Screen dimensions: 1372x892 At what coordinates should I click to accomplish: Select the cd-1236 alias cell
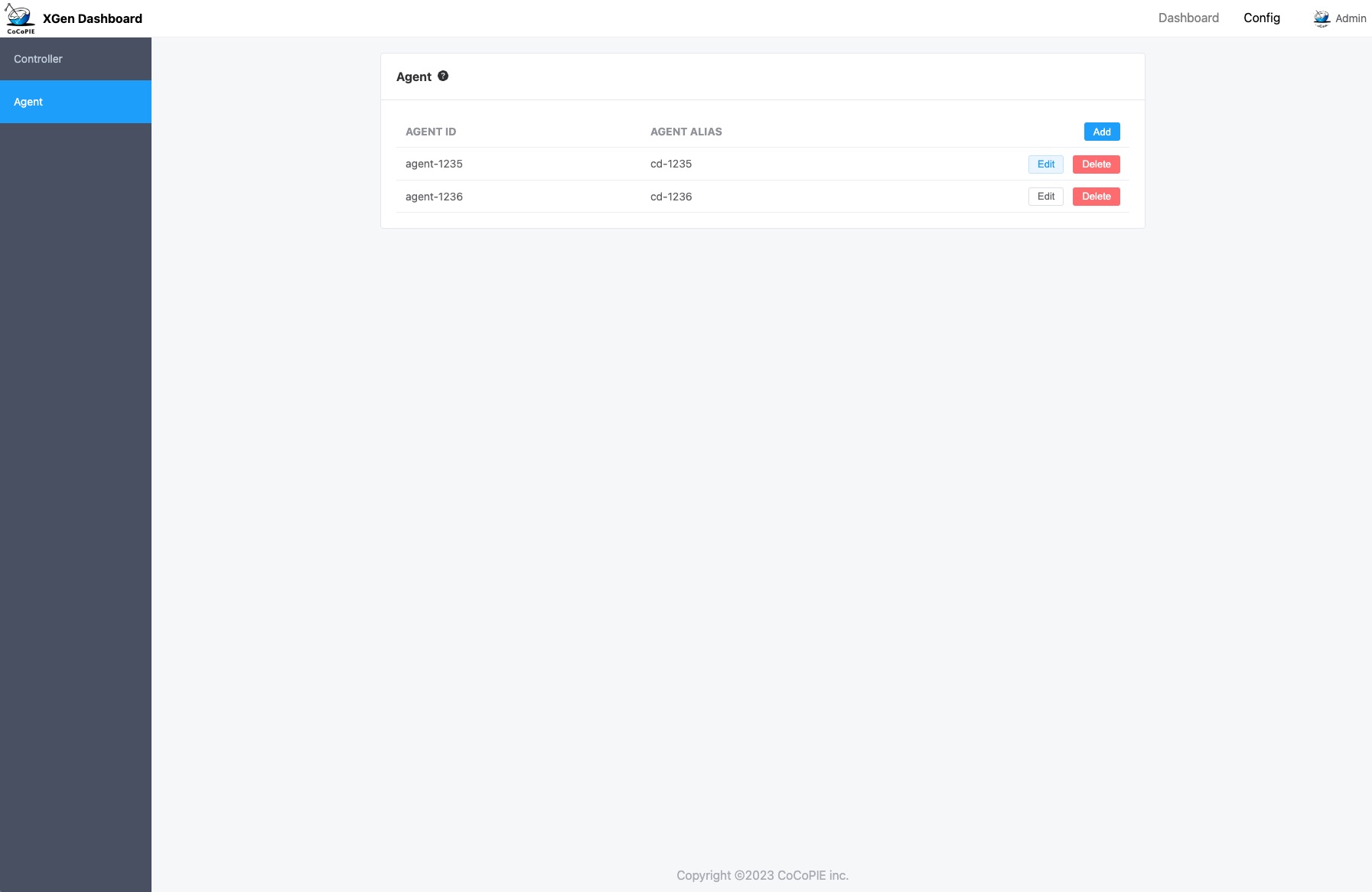click(x=671, y=197)
